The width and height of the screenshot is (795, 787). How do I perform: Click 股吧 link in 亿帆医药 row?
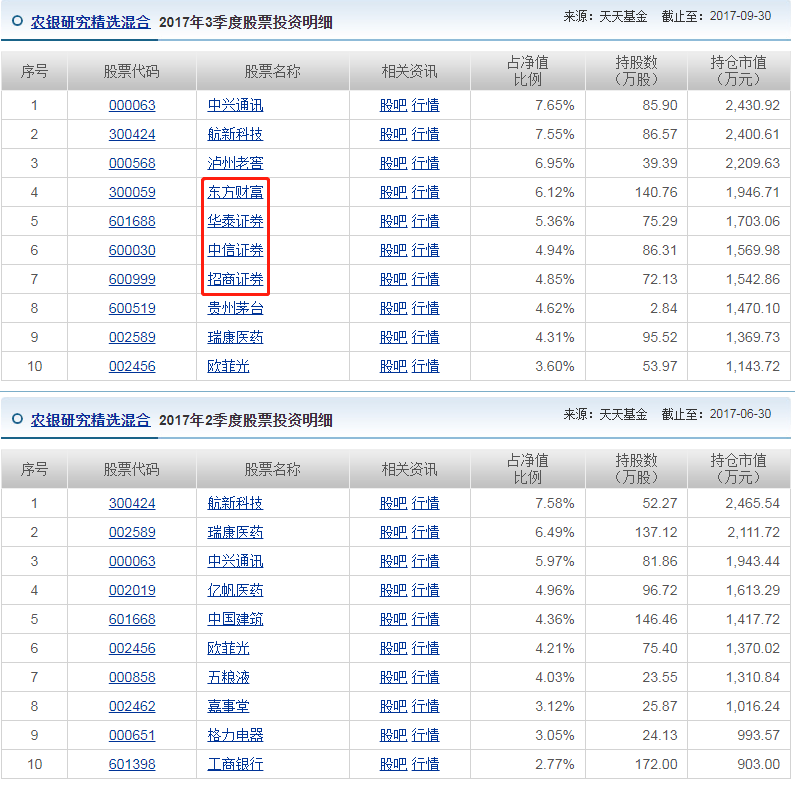coord(393,590)
